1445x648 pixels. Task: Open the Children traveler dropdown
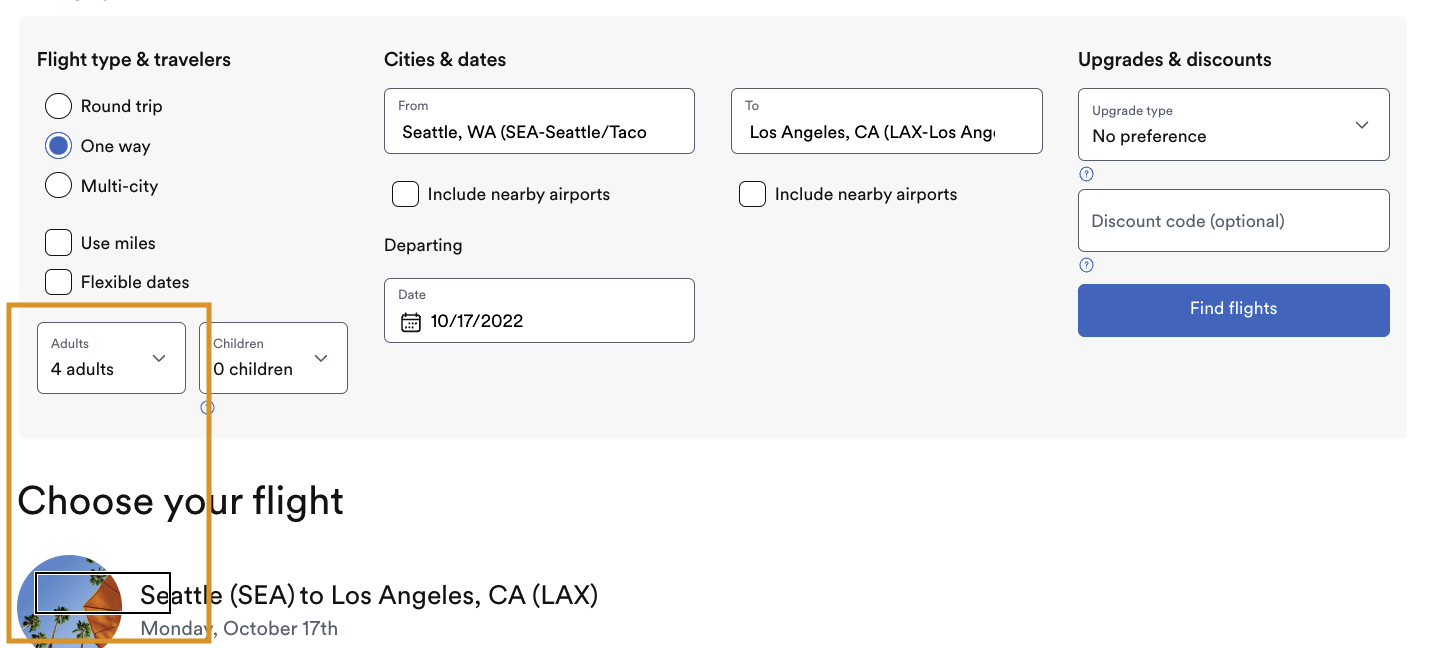point(273,357)
